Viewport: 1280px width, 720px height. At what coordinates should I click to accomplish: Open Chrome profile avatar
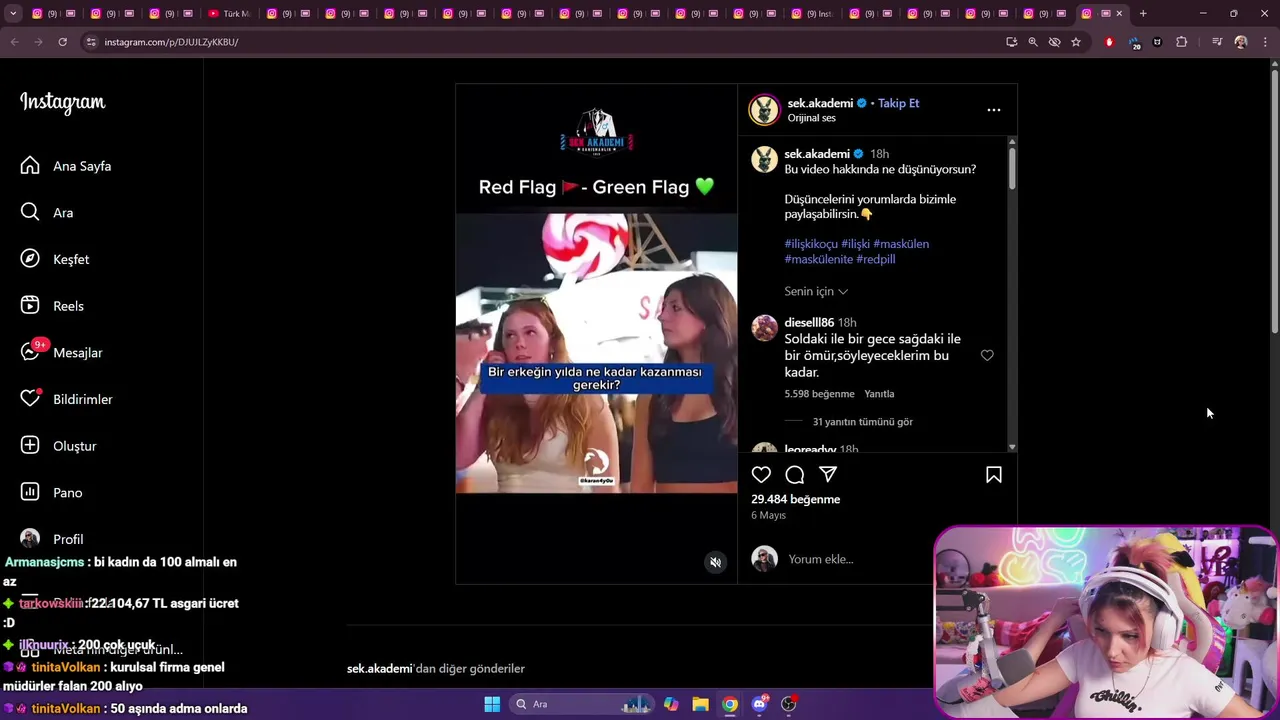point(1241,42)
